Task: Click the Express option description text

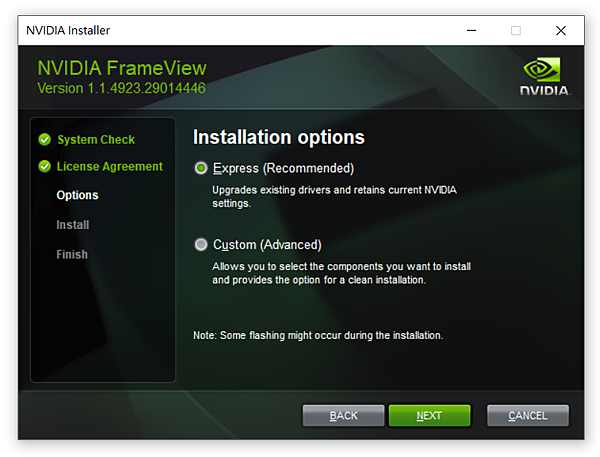Action: (334, 197)
